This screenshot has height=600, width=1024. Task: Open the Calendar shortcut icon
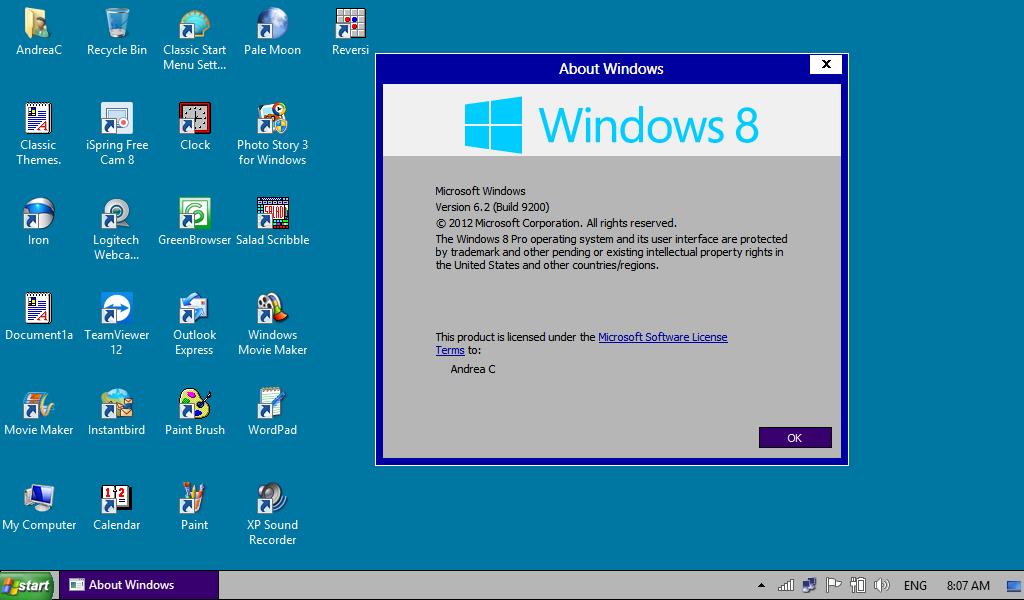pyautogui.click(x=117, y=499)
